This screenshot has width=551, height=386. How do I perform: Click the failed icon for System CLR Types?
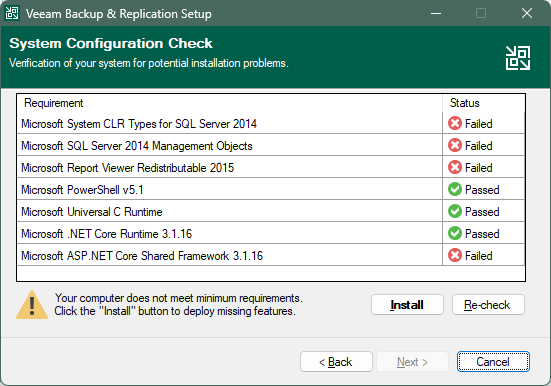point(455,123)
